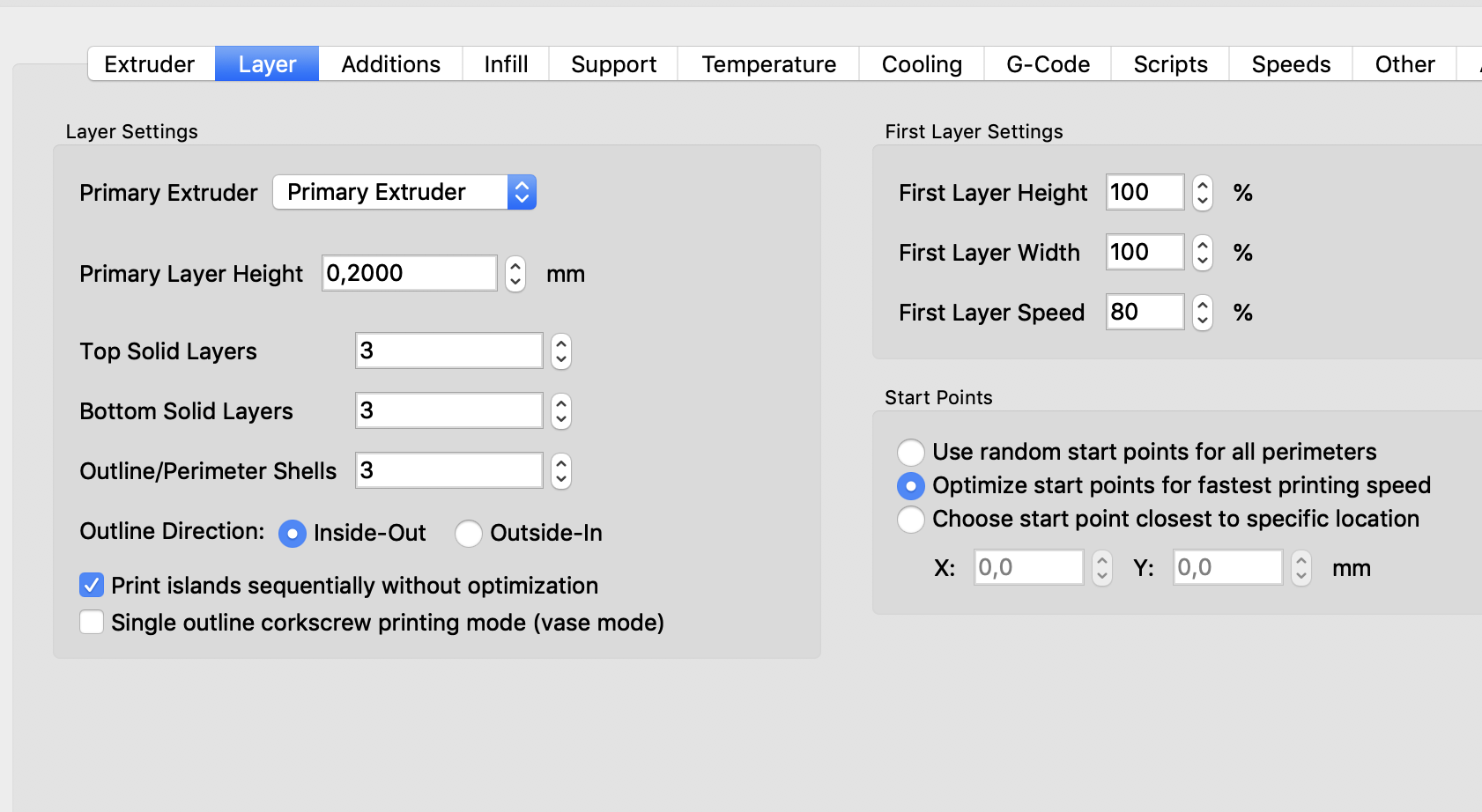This screenshot has width=1482, height=812.
Task: Uncheck Print islands sequentially without optimization
Action: pos(92,586)
